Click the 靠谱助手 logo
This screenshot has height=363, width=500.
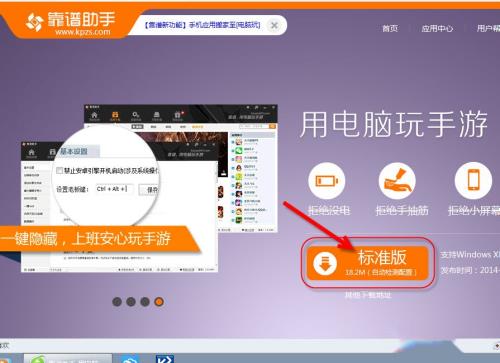[70, 23]
